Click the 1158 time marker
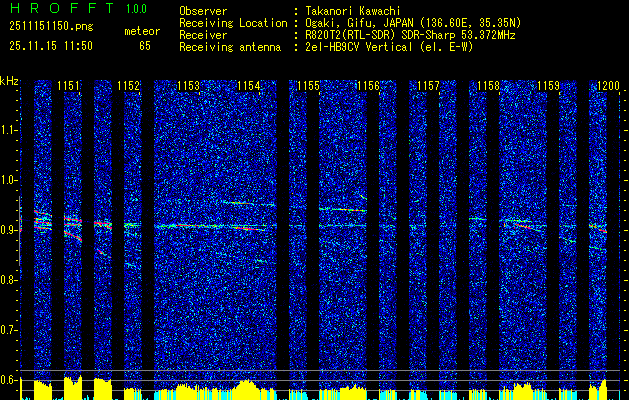629x400 pixels. click(x=489, y=86)
